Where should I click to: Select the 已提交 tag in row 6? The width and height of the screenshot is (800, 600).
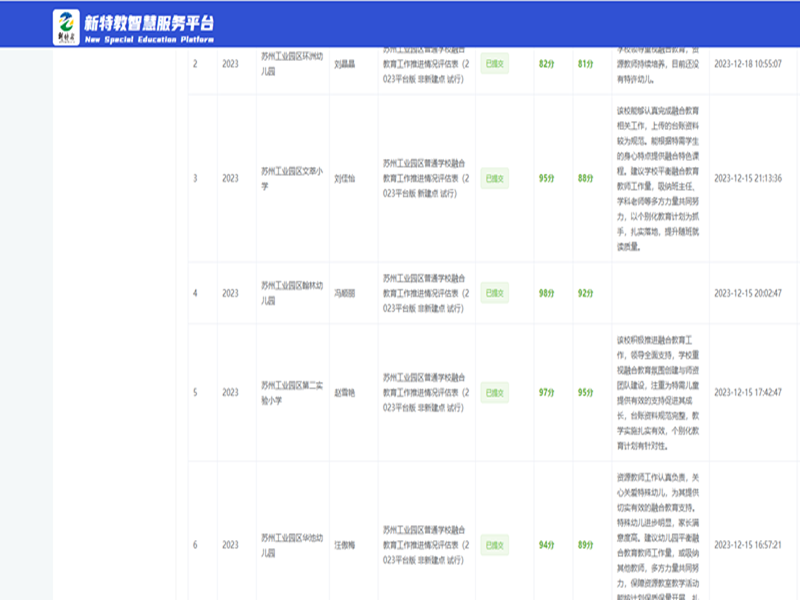coord(494,545)
